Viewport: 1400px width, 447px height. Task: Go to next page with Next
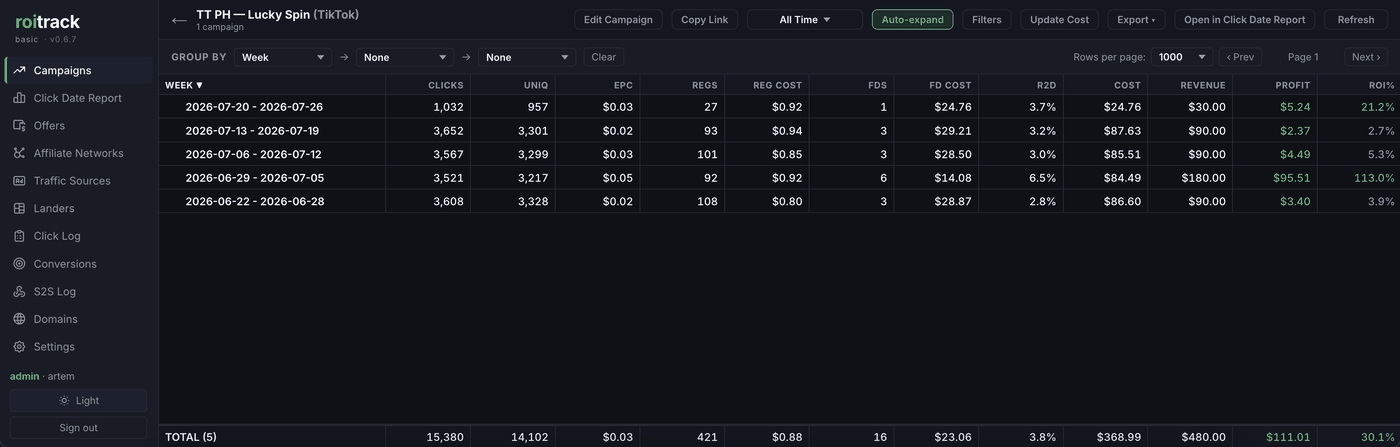pyautogui.click(x=1366, y=57)
